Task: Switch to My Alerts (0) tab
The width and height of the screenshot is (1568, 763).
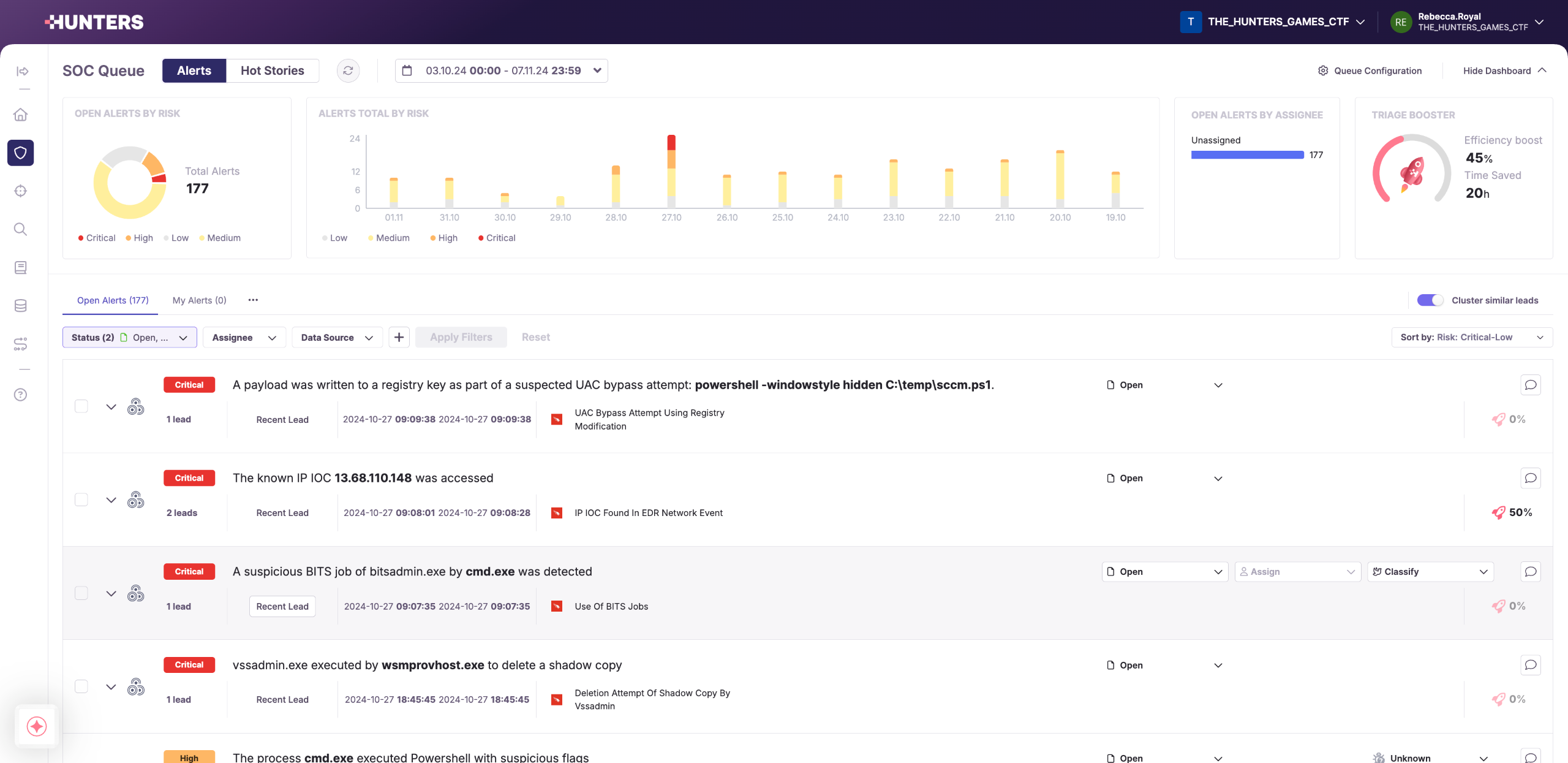Action: (x=199, y=300)
